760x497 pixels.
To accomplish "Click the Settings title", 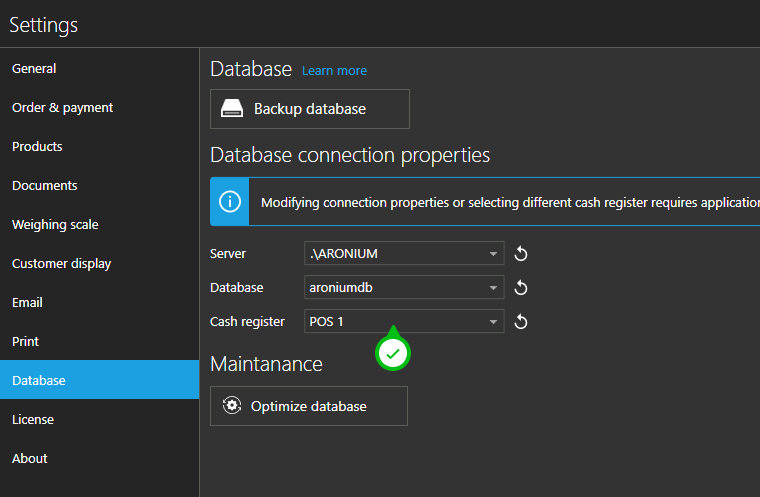I will [x=44, y=25].
